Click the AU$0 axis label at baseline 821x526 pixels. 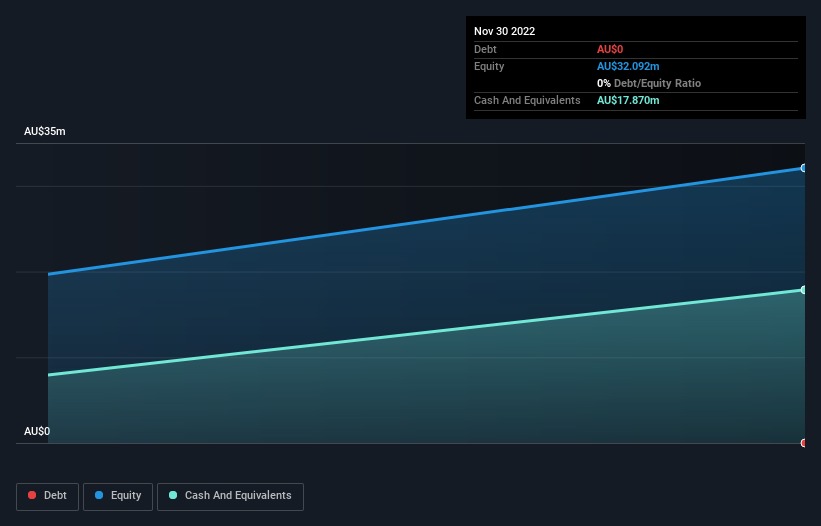coord(37,431)
